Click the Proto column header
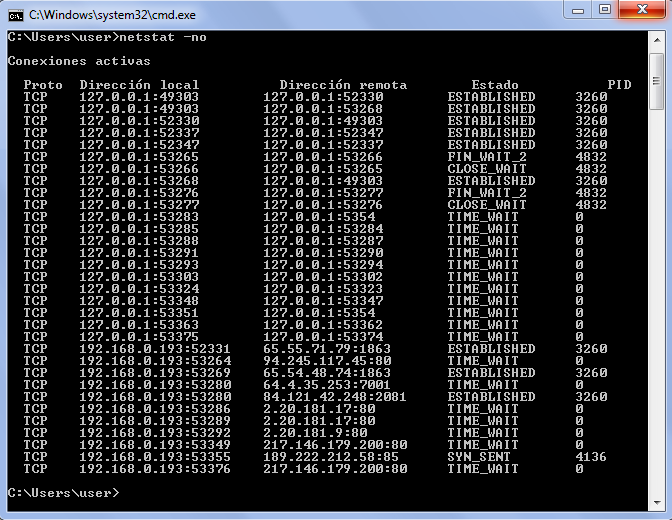This screenshot has width=672, height=520. [43, 85]
